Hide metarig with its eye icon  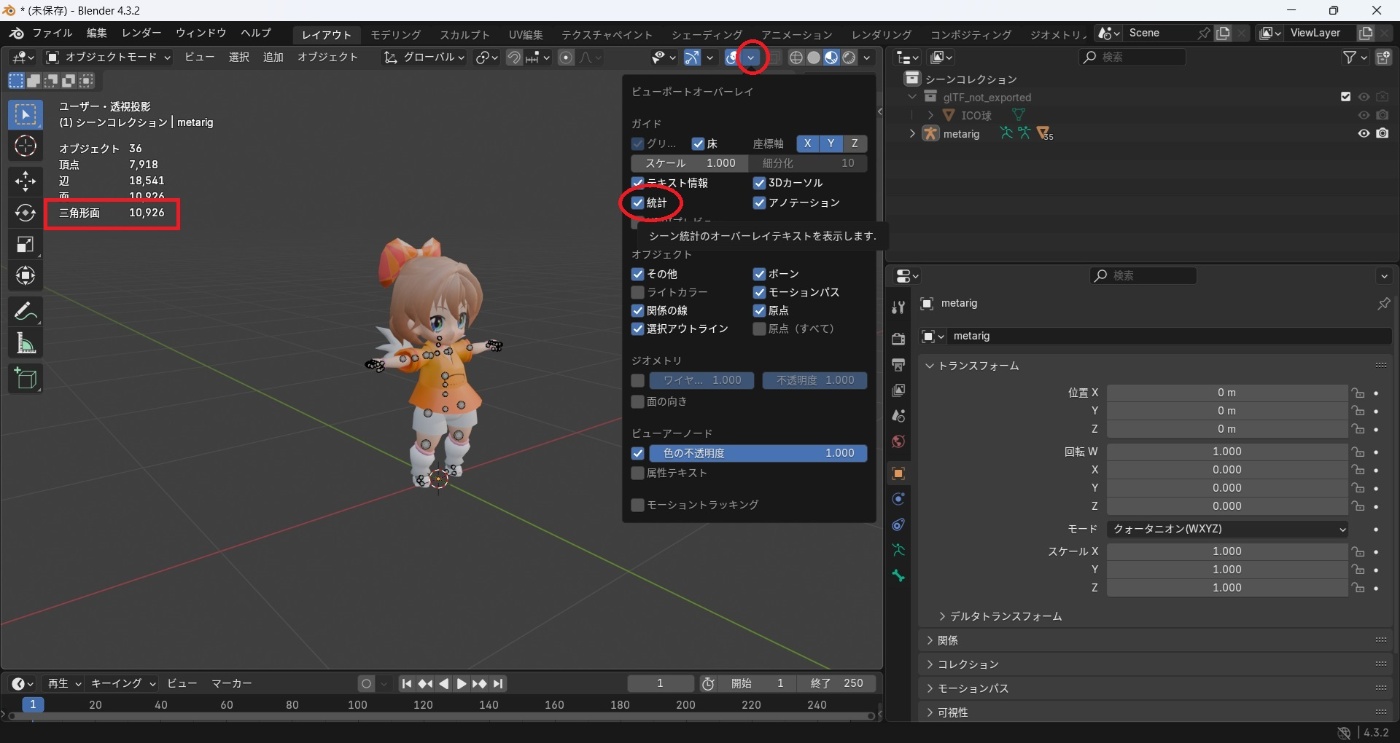click(1363, 134)
